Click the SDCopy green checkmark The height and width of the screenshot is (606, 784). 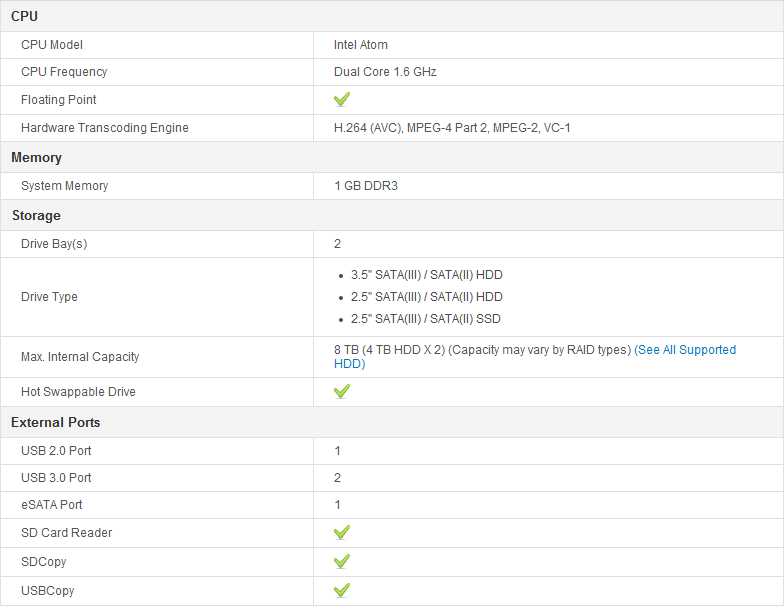point(341,562)
